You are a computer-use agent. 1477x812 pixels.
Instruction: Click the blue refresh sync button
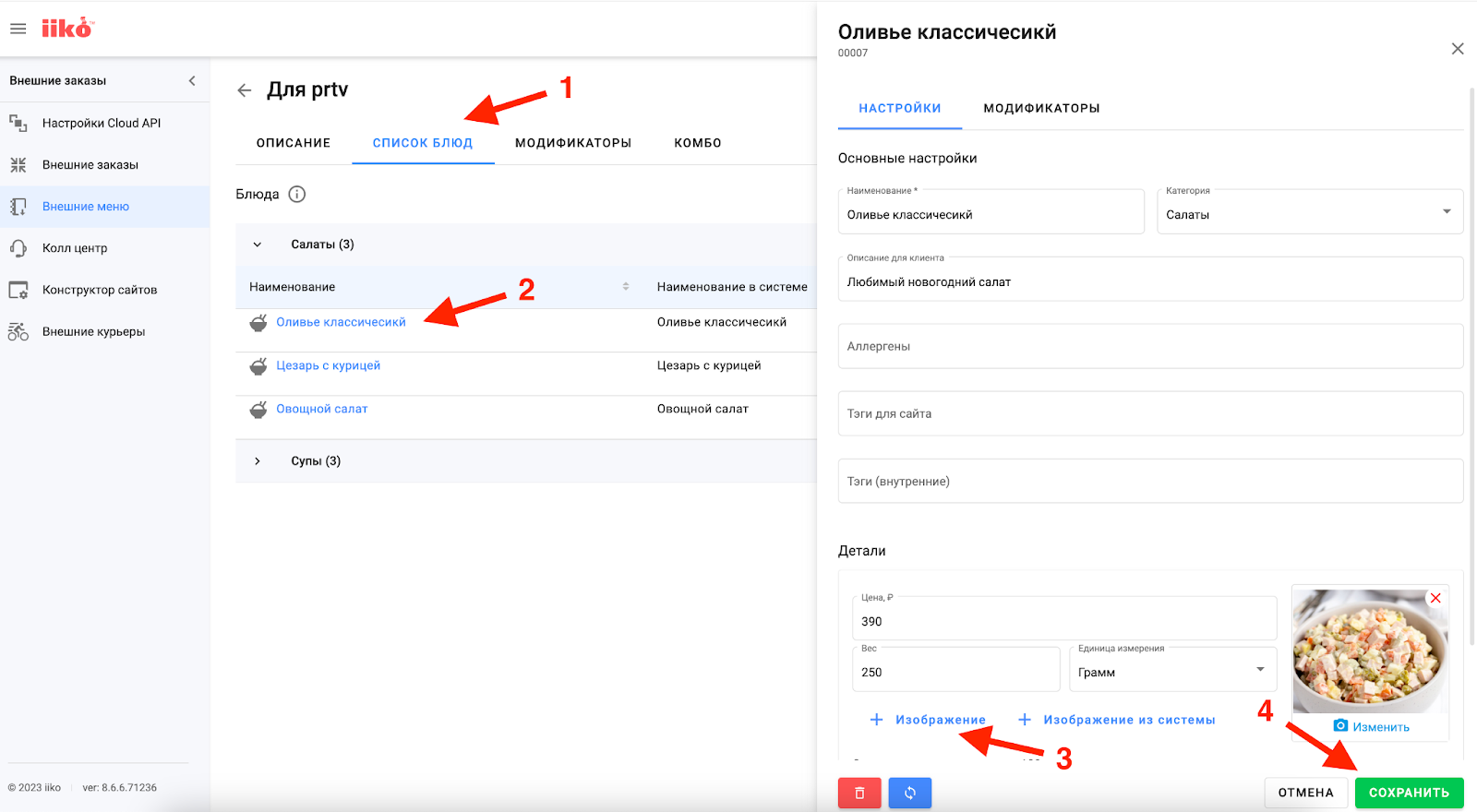(910, 793)
